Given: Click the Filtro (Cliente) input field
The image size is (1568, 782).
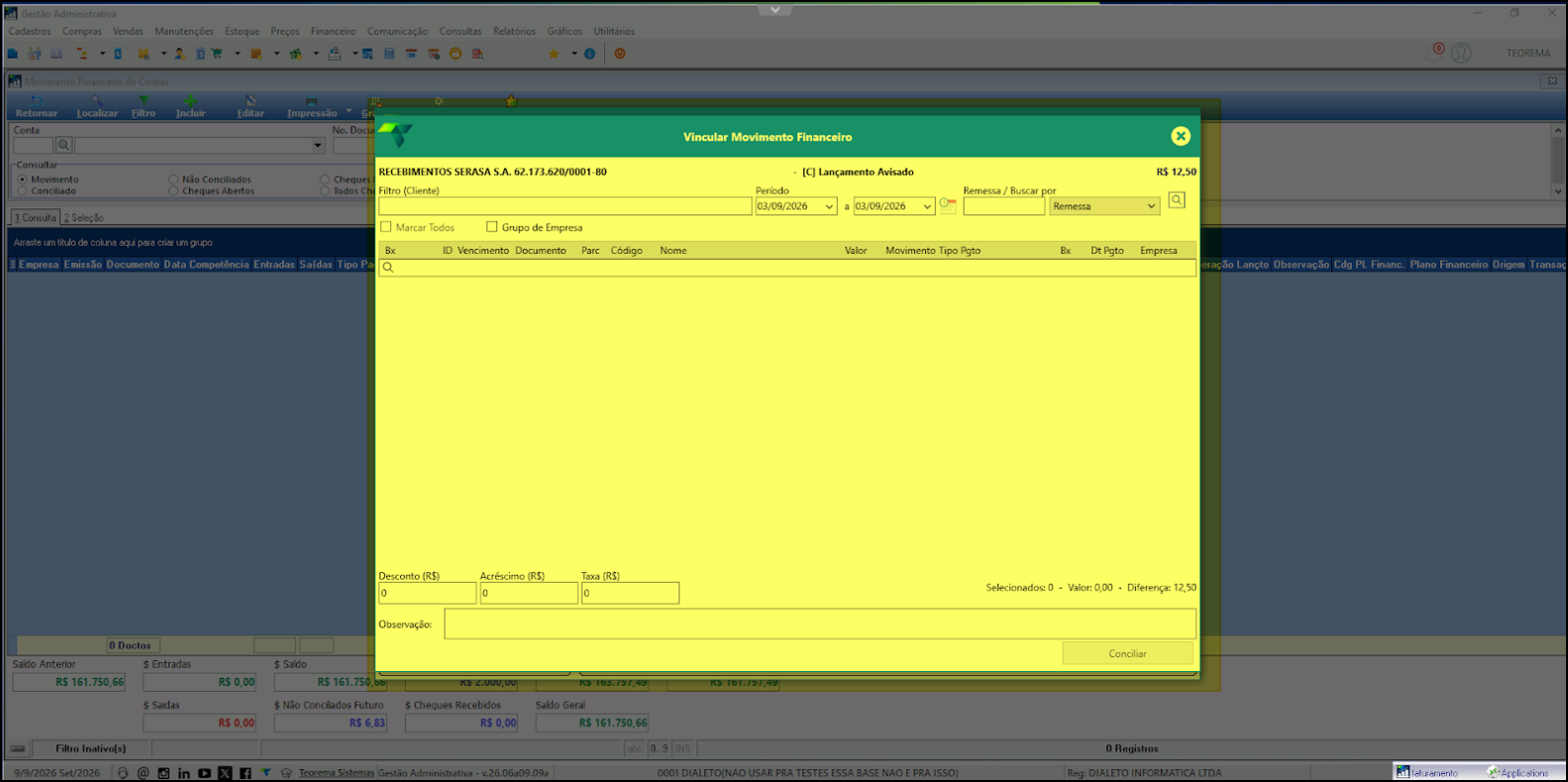Looking at the screenshot, I should (x=565, y=206).
